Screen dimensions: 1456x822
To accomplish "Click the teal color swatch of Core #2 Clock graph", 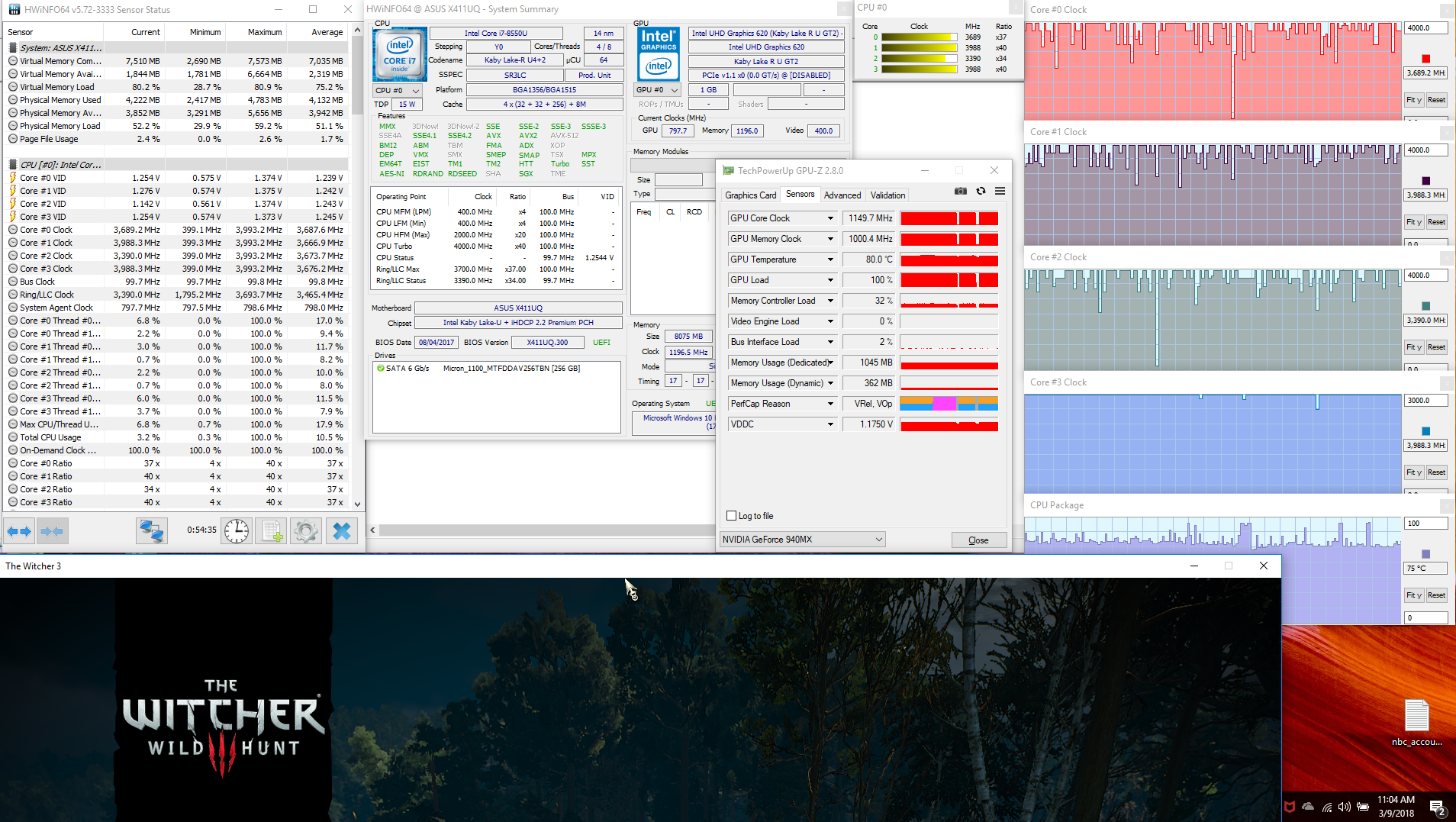I will 1425,306.
